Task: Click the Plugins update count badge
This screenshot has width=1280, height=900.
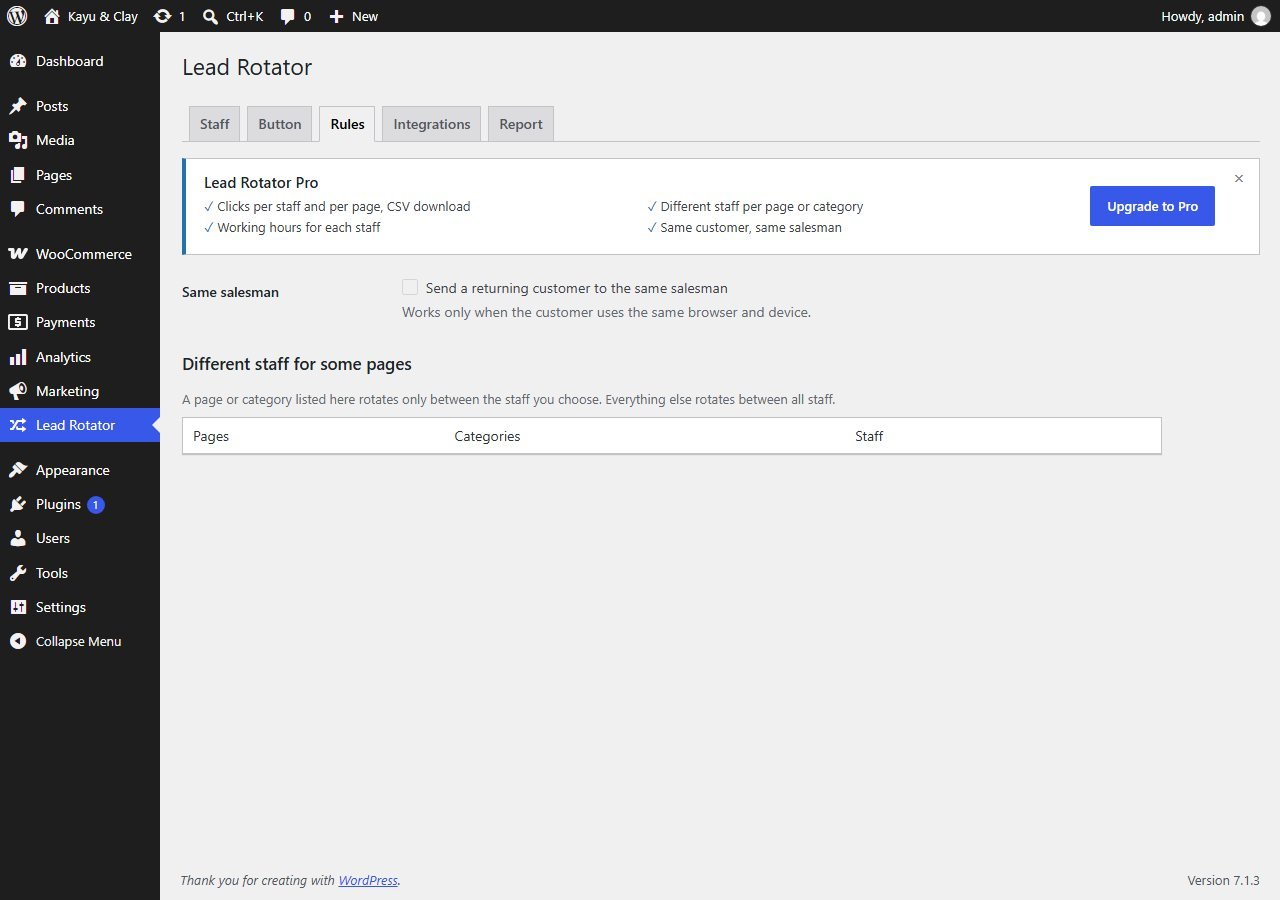Action: click(x=96, y=505)
